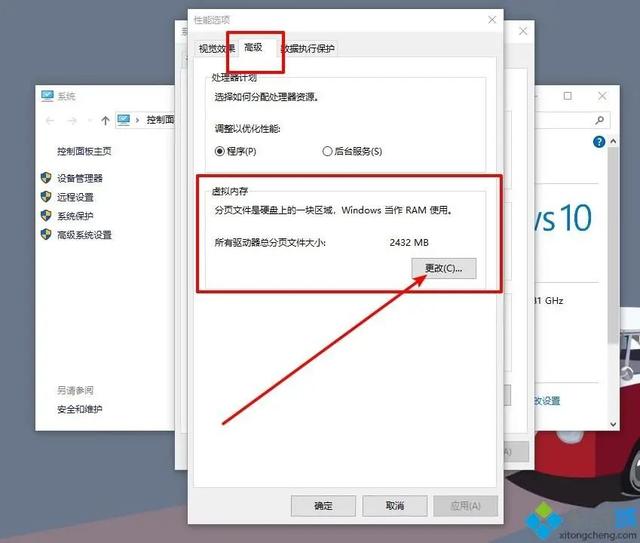The height and width of the screenshot is (543, 640).
Task: Click the System window title icon
Action: 47,96
